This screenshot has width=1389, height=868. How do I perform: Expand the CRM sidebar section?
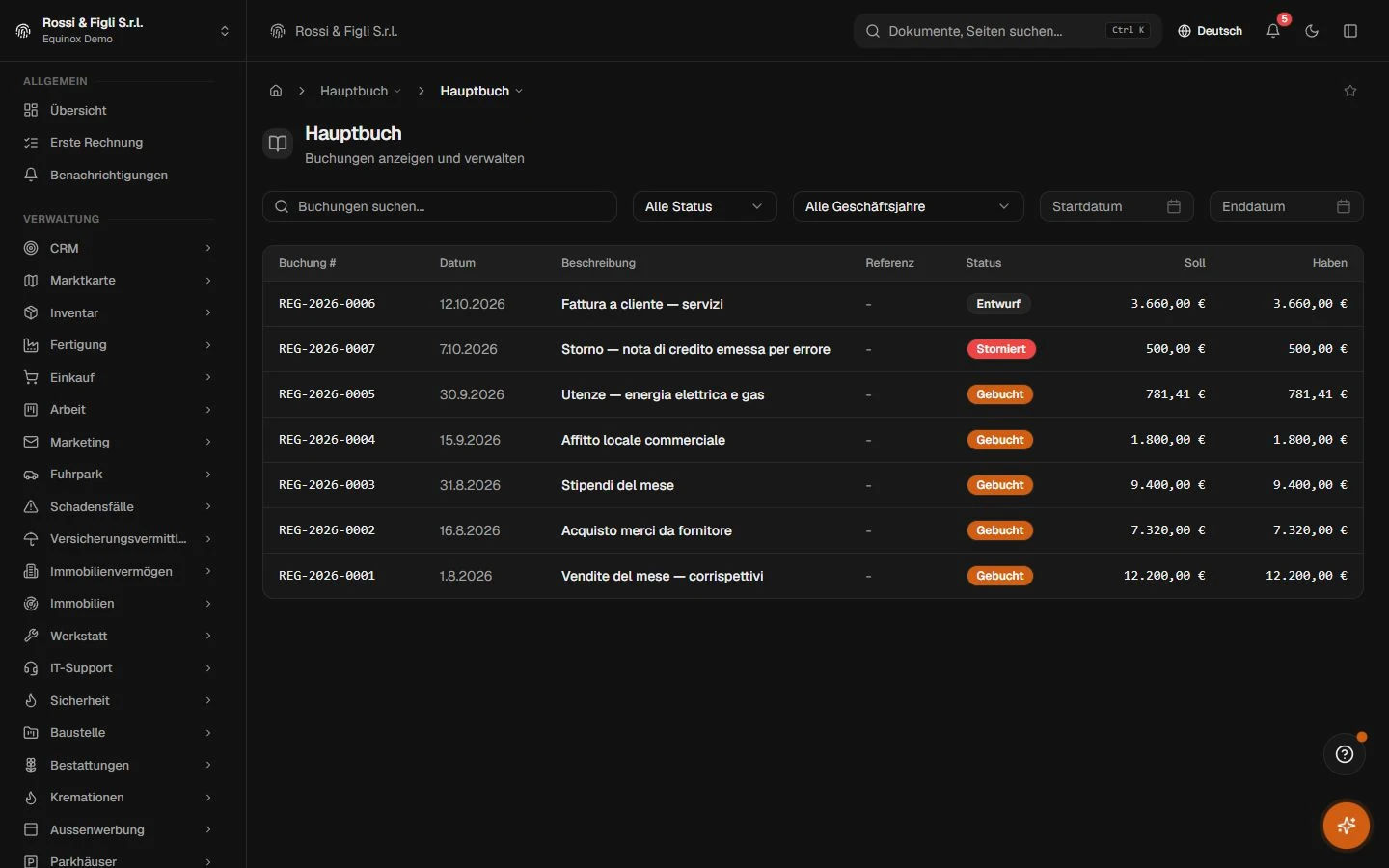[x=118, y=248]
